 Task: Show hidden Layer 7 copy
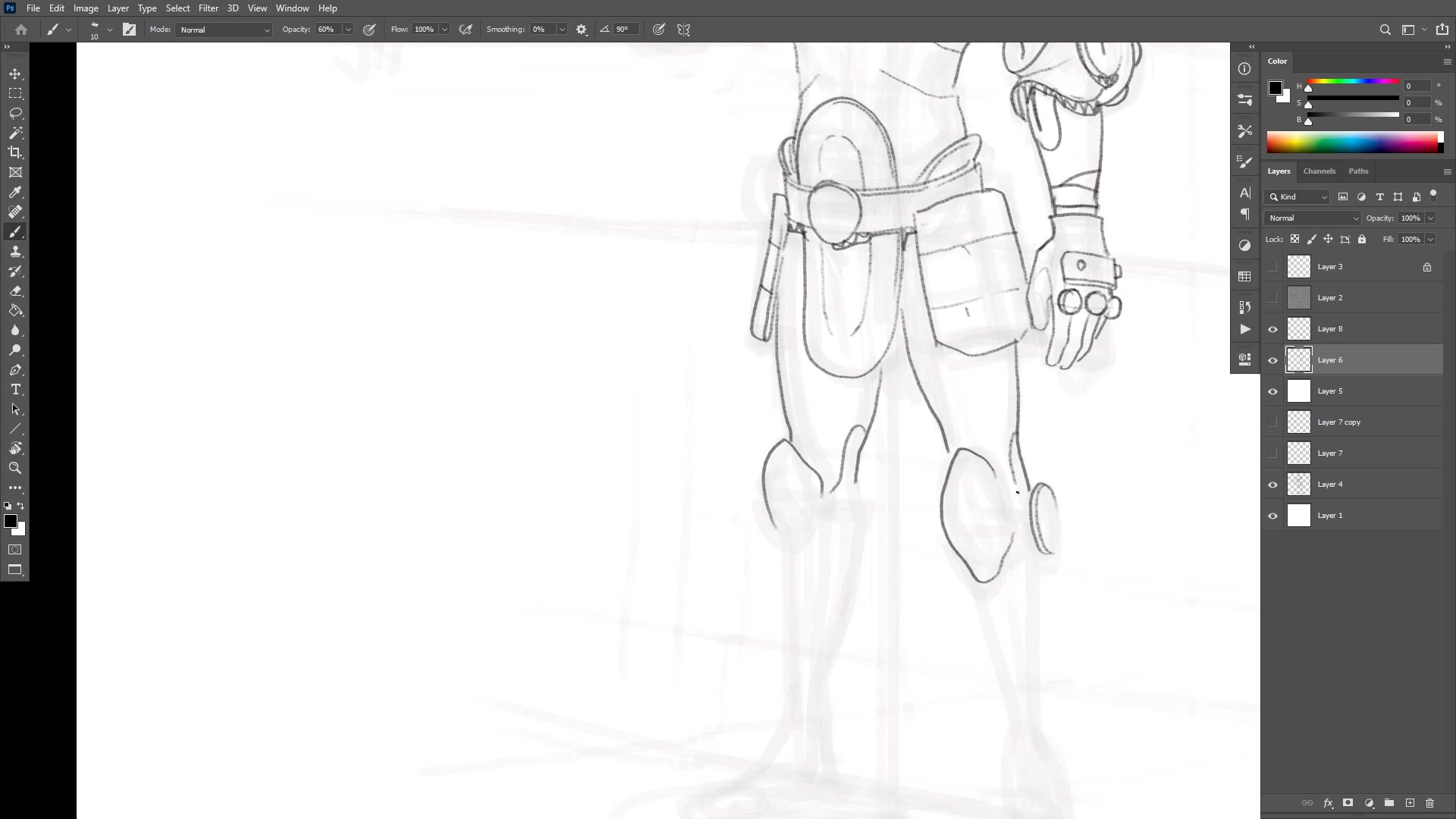point(1272,422)
